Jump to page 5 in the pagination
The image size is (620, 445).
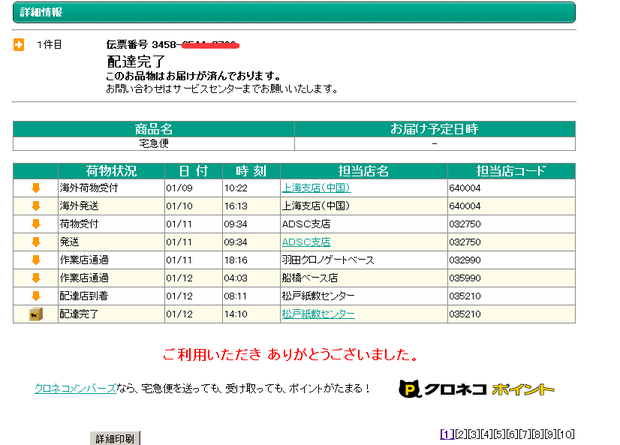(x=498, y=434)
